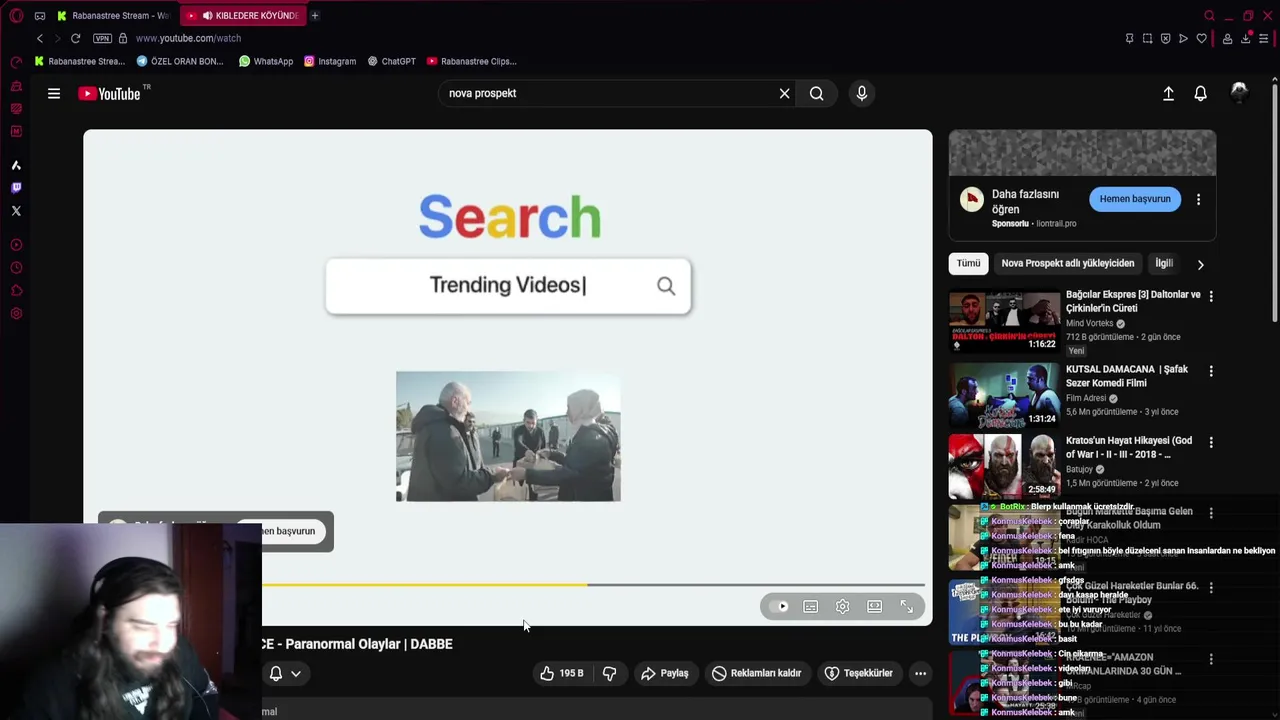Open the YouTube hamburger guide menu

point(54,93)
